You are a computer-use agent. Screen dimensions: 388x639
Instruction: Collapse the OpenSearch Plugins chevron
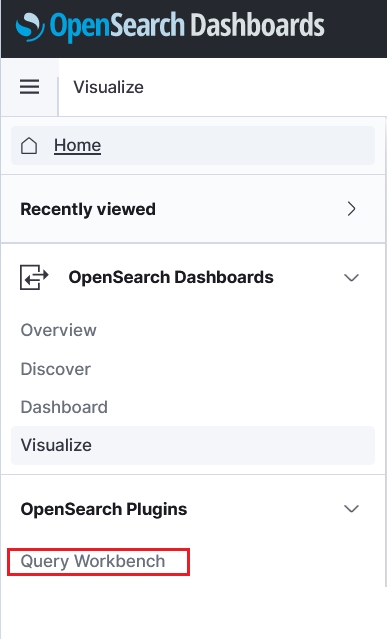(351, 509)
